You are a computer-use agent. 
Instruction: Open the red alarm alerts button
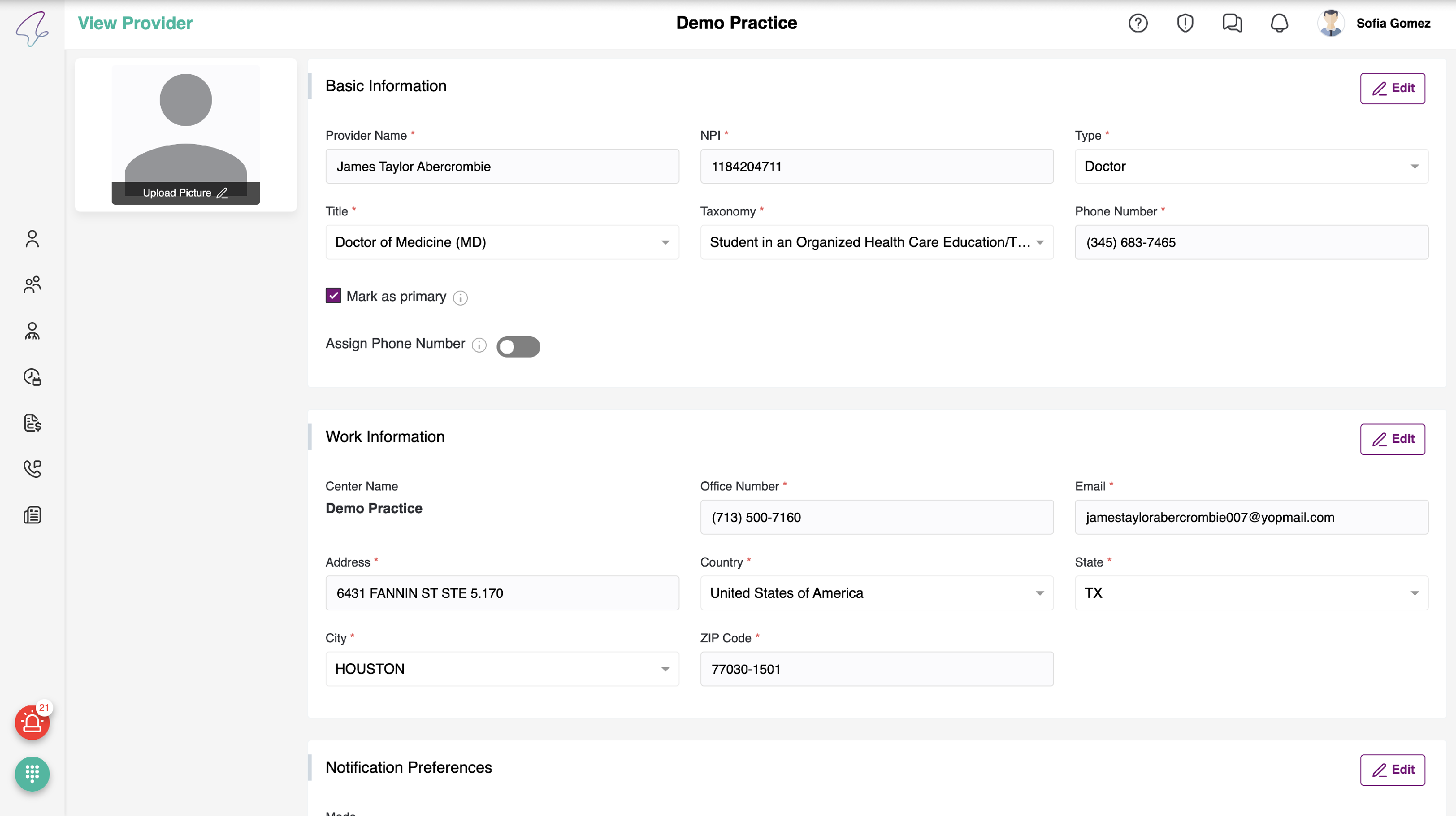[x=32, y=722]
